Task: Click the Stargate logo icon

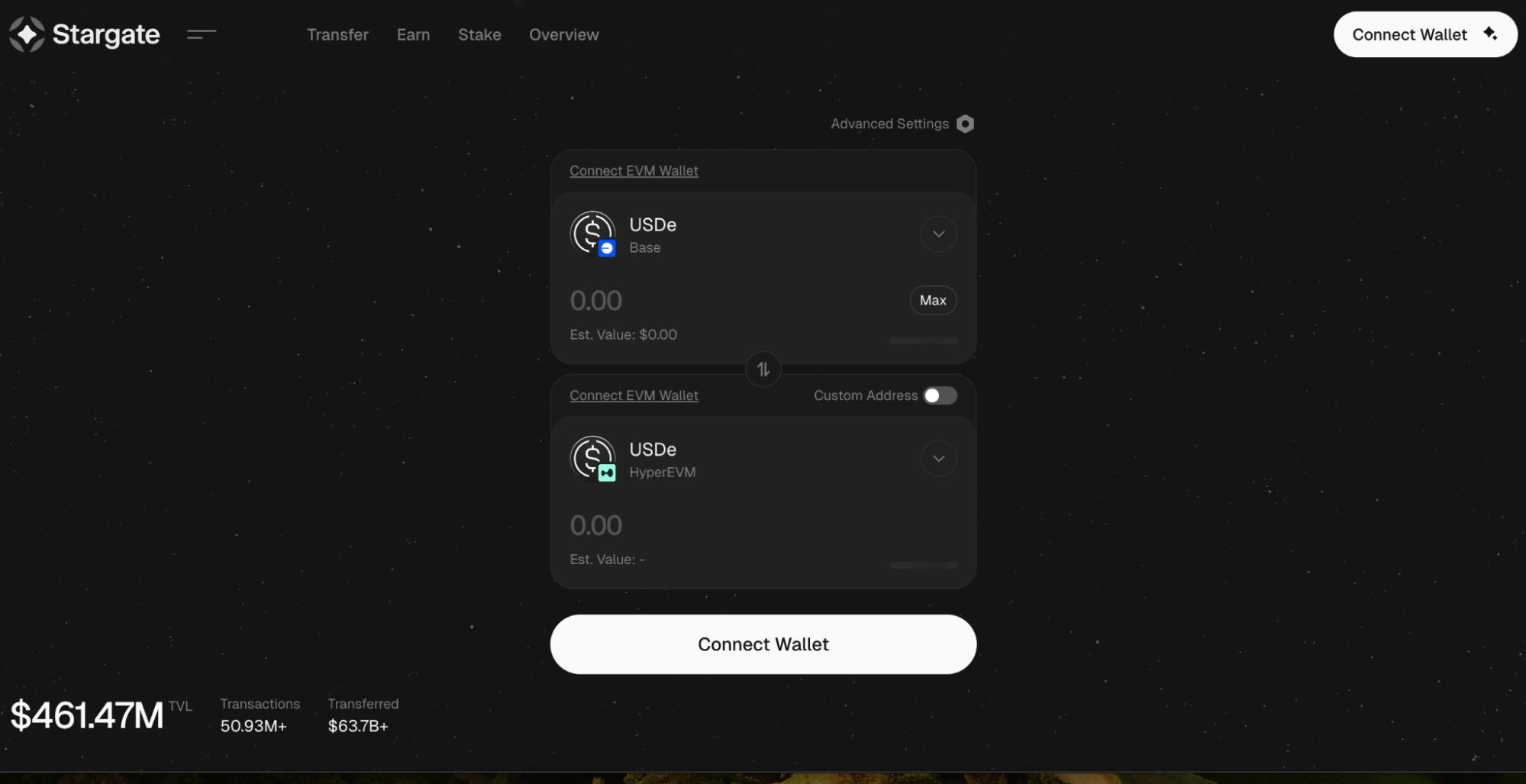Action: pos(27,34)
